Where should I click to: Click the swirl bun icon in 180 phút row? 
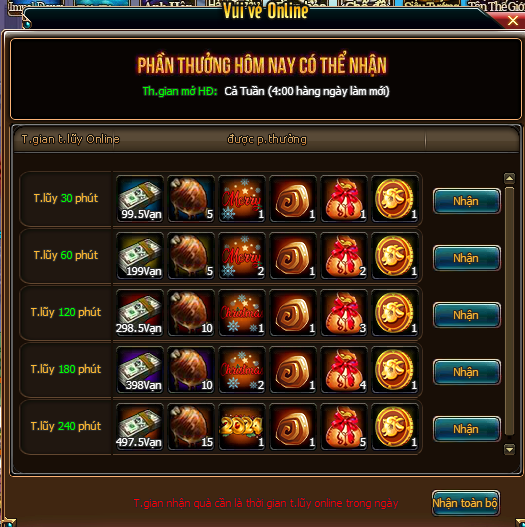tap(293, 370)
